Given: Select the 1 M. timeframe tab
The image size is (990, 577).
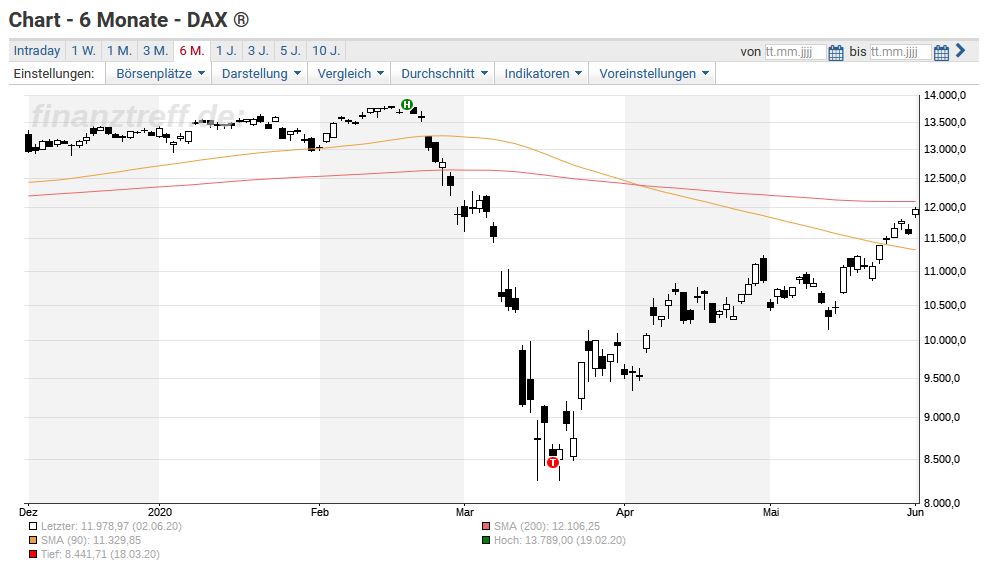Looking at the screenshot, I should (x=119, y=51).
